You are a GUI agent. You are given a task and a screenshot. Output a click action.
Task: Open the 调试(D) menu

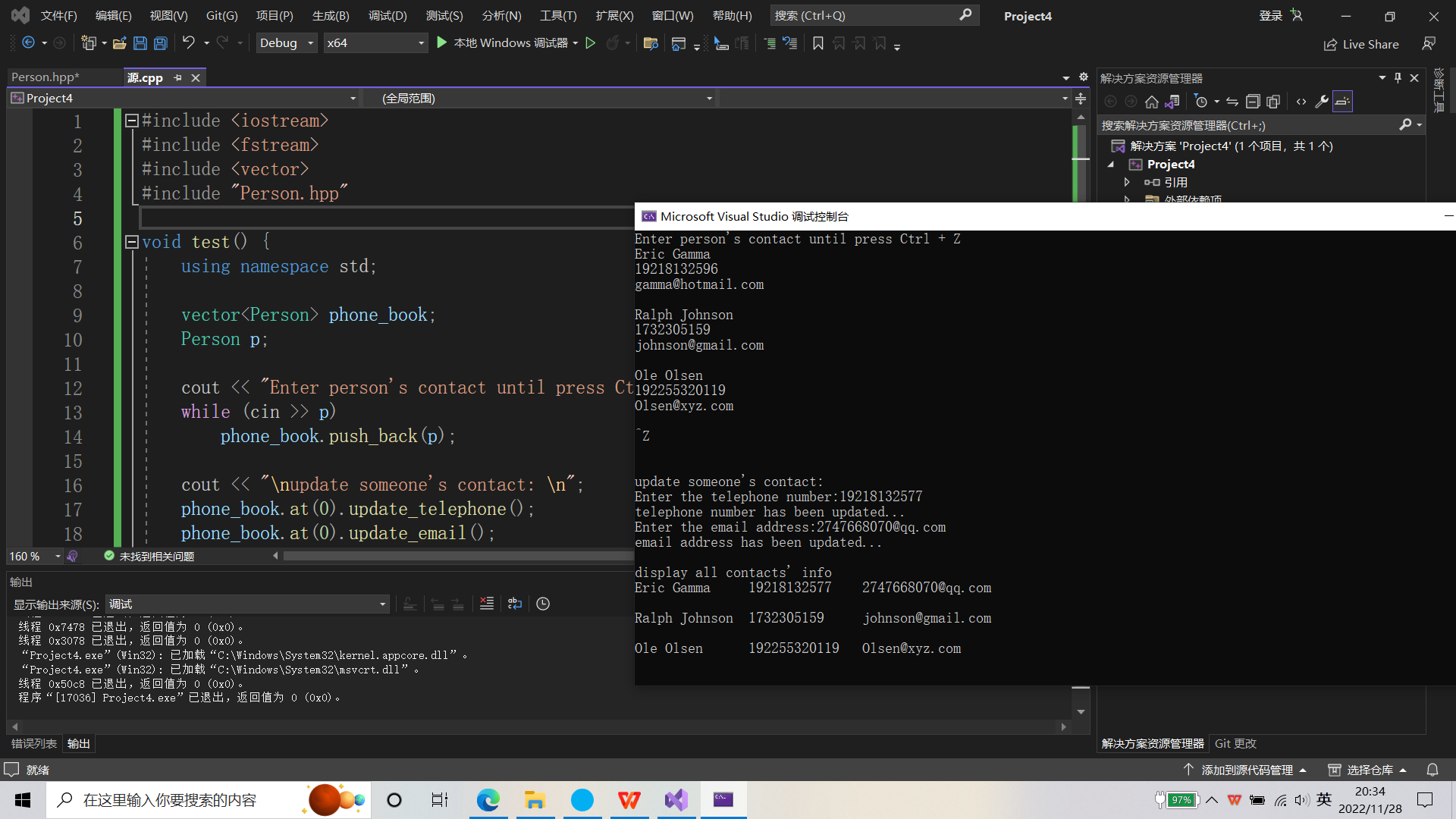[x=387, y=15]
